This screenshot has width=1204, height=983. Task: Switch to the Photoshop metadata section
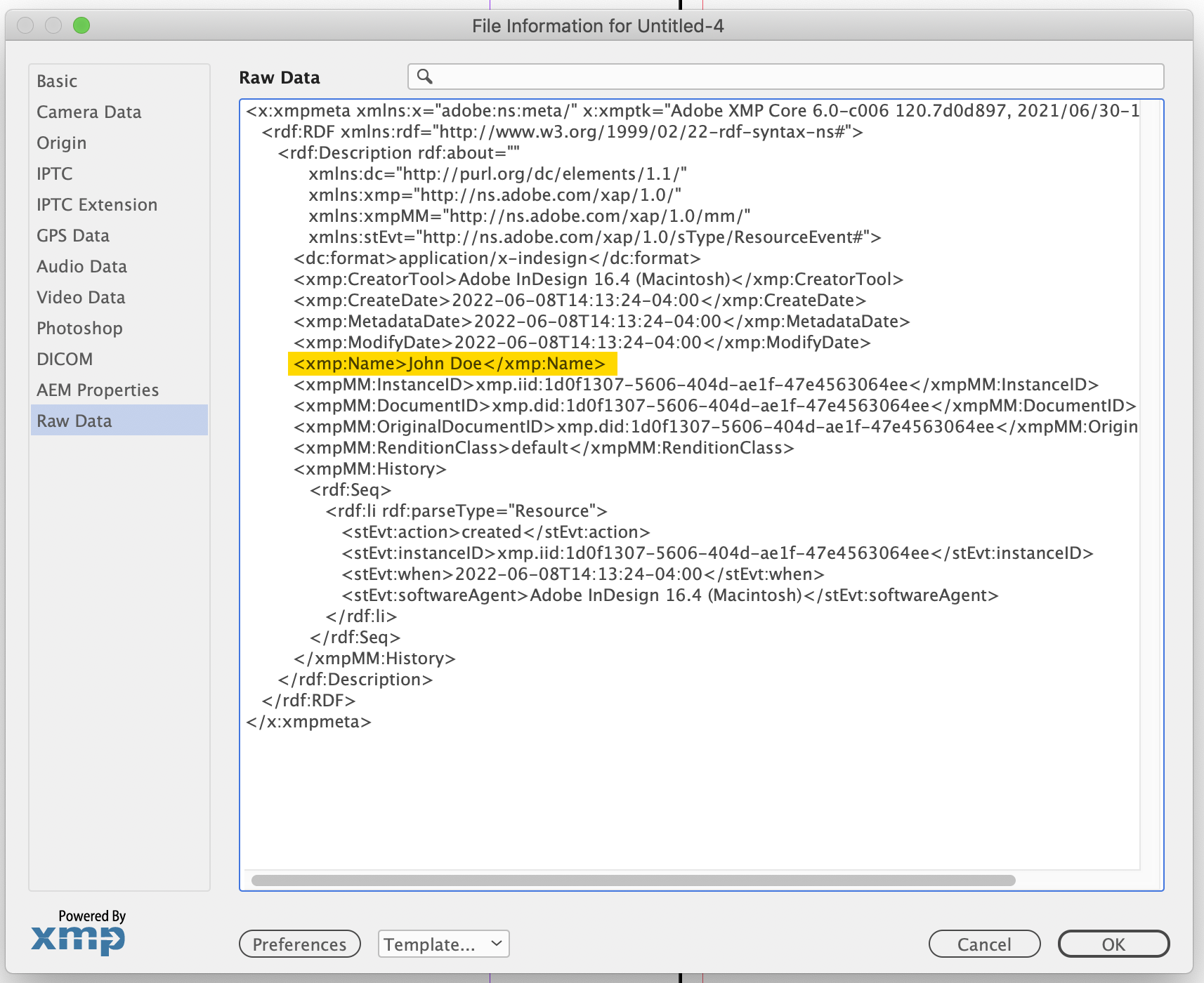tap(79, 328)
